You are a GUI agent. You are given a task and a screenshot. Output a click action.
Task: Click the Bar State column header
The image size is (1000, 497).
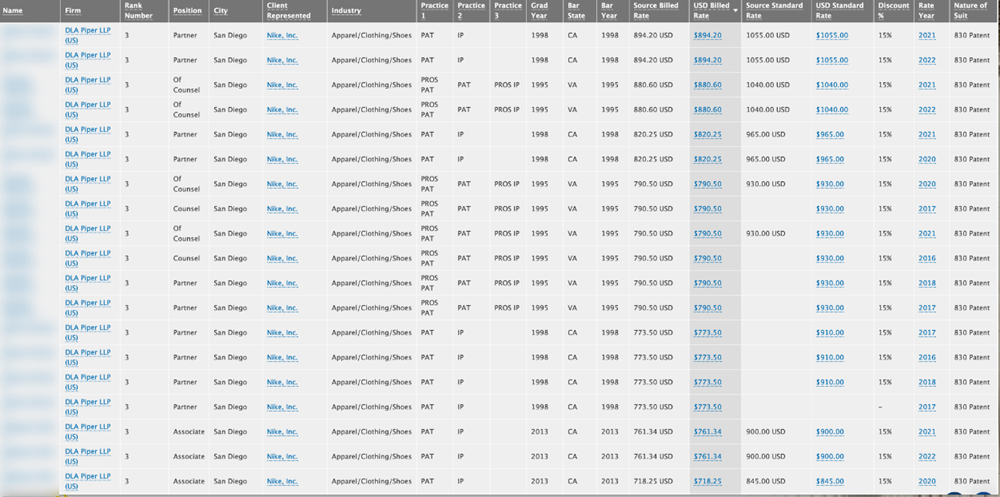pos(576,11)
